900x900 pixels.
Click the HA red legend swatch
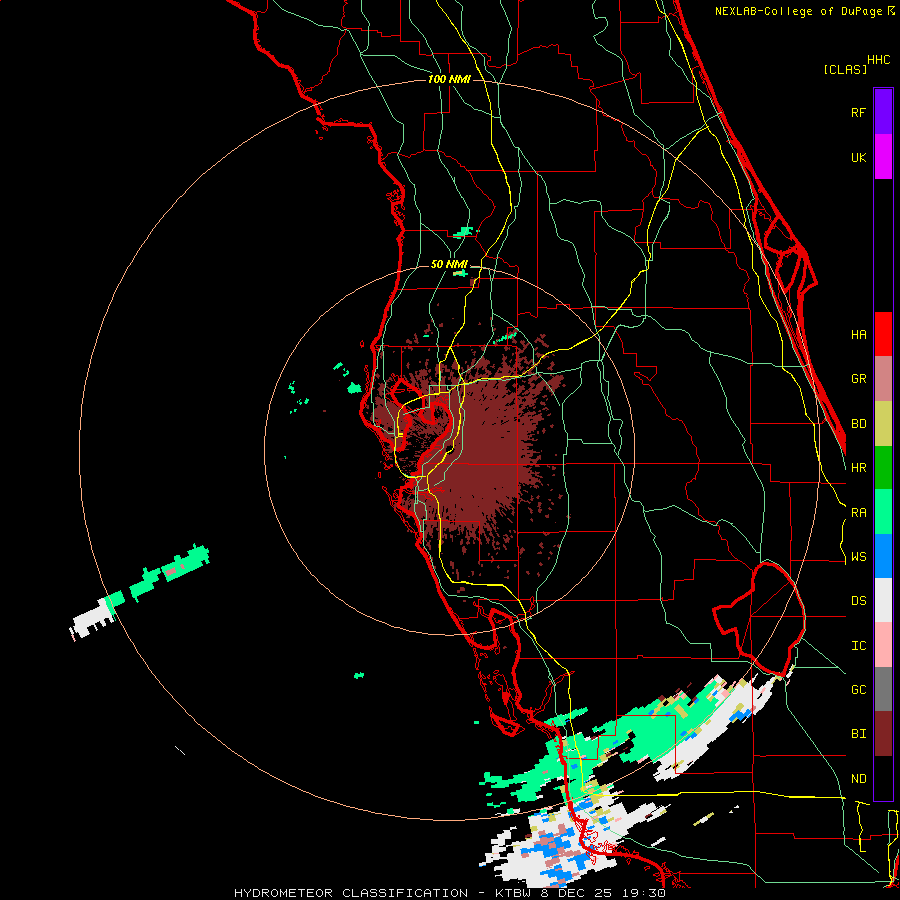click(883, 334)
